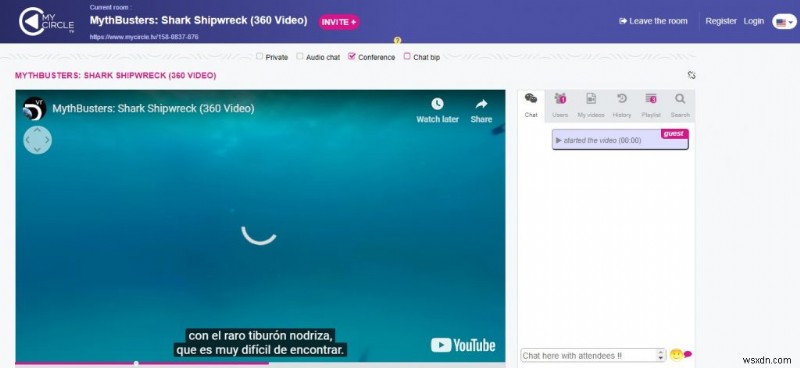This screenshot has width=800, height=368.
Task: Open the Playlist tab
Action: click(x=651, y=105)
